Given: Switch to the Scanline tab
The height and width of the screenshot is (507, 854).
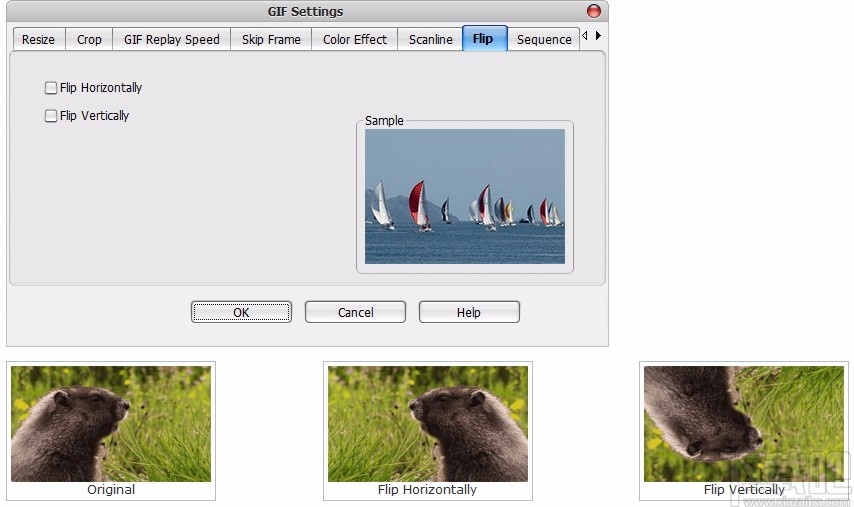Looking at the screenshot, I should [x=430, y=39].
